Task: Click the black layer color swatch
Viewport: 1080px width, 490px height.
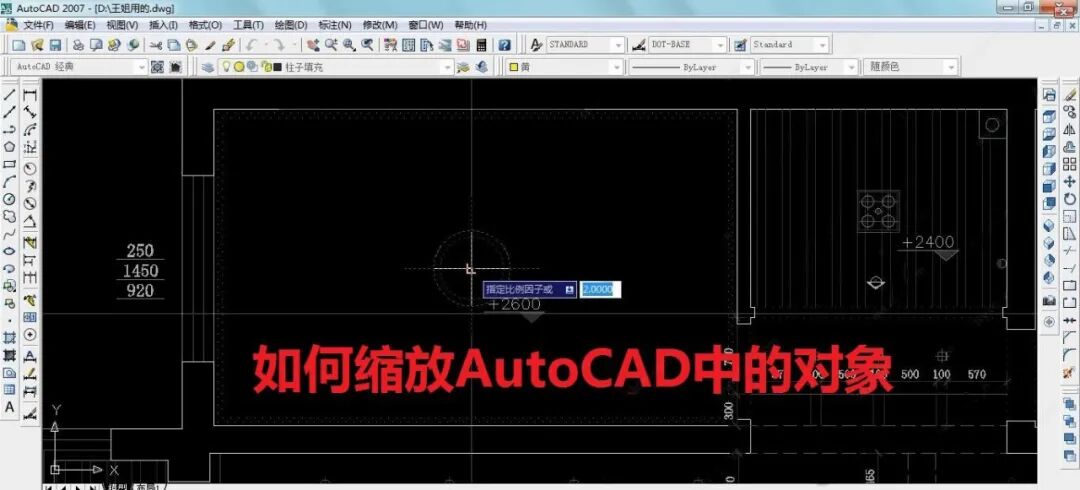Action: pos(277,67)
